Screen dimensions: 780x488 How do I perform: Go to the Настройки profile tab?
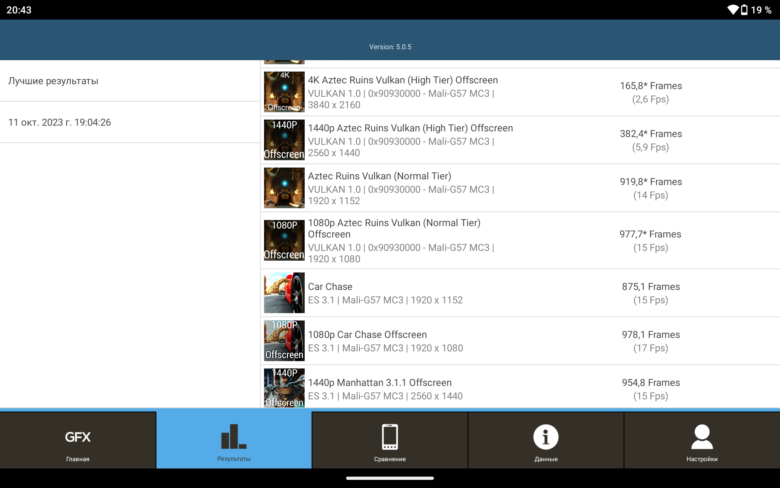coord(702,440)
